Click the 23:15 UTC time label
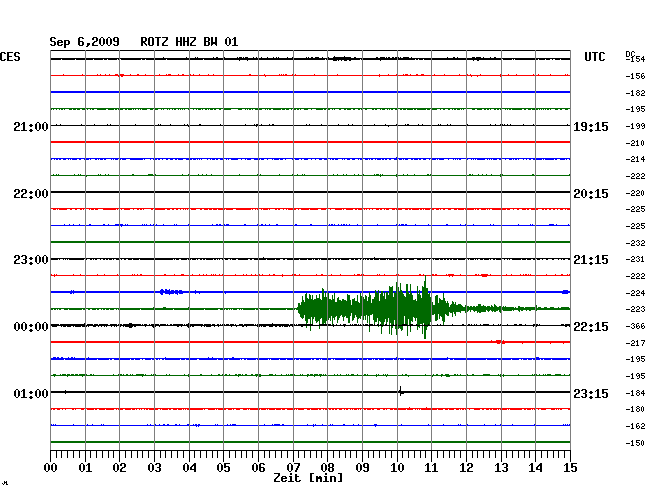 591,393
